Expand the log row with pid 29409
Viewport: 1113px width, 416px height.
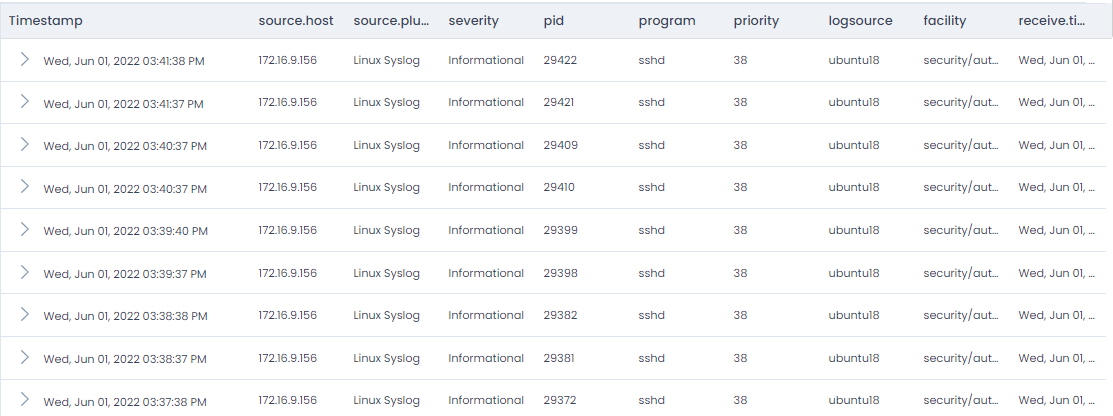pyautogui.click(x=25, y=145)
